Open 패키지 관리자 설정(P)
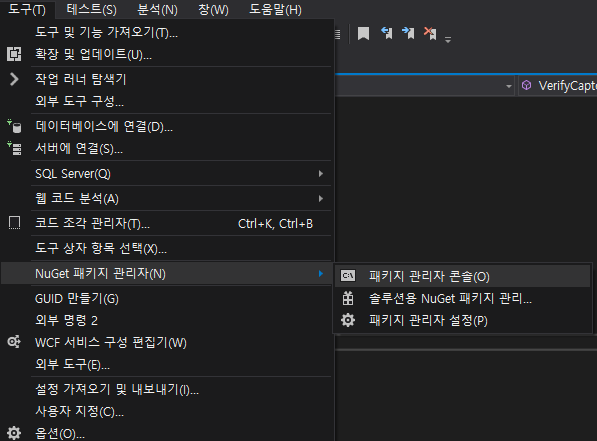 463,320
